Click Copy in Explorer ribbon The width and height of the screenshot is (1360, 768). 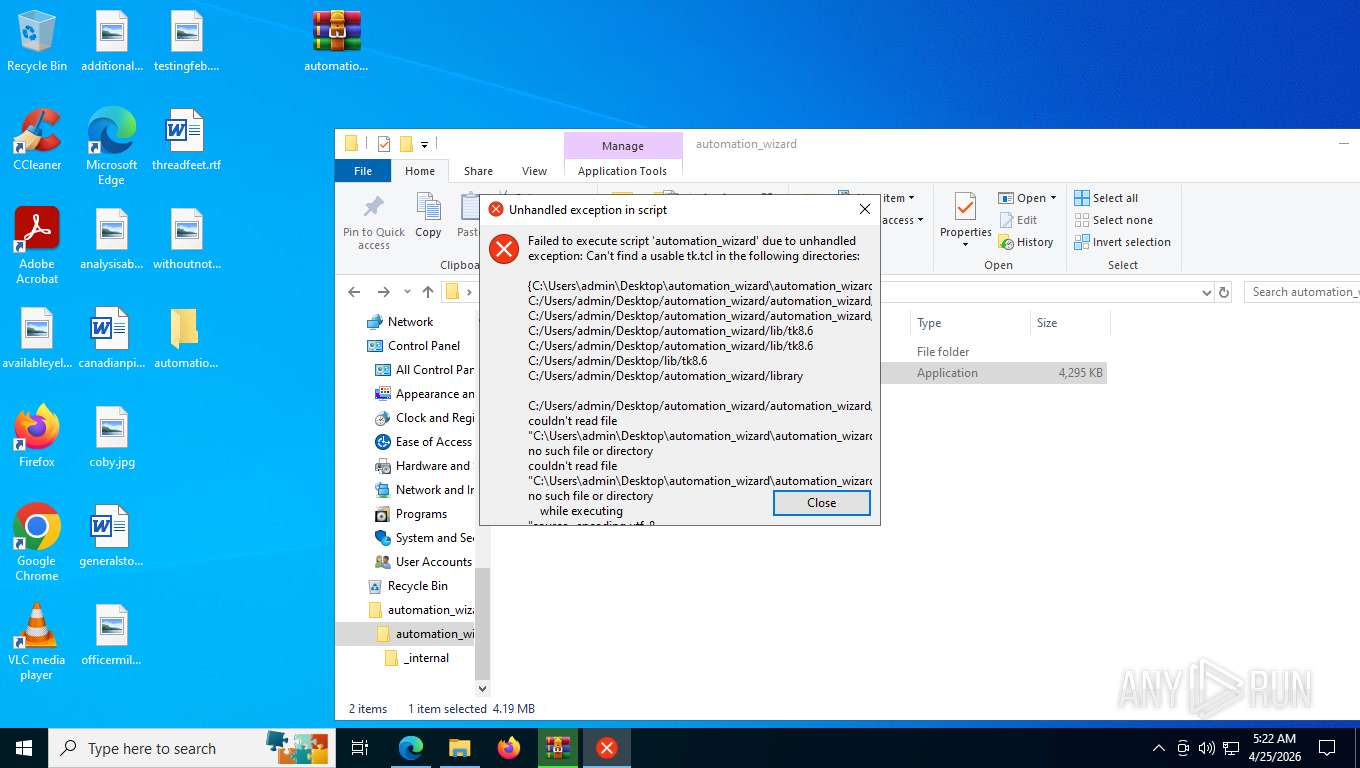[428, 216]
